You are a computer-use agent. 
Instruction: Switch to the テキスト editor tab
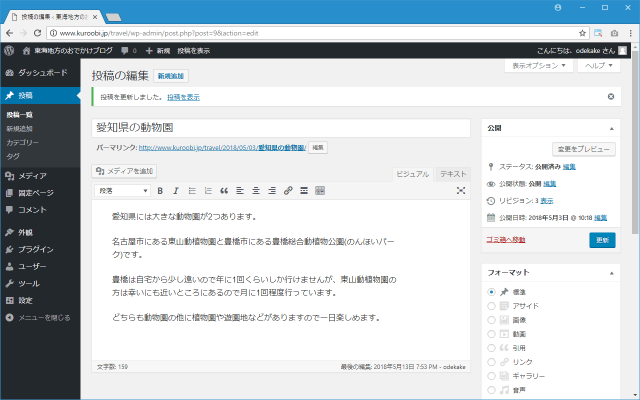click(x=453, y=173)
